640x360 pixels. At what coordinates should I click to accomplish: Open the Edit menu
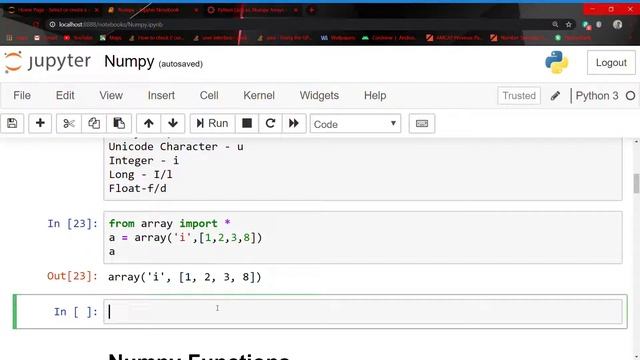65,96
